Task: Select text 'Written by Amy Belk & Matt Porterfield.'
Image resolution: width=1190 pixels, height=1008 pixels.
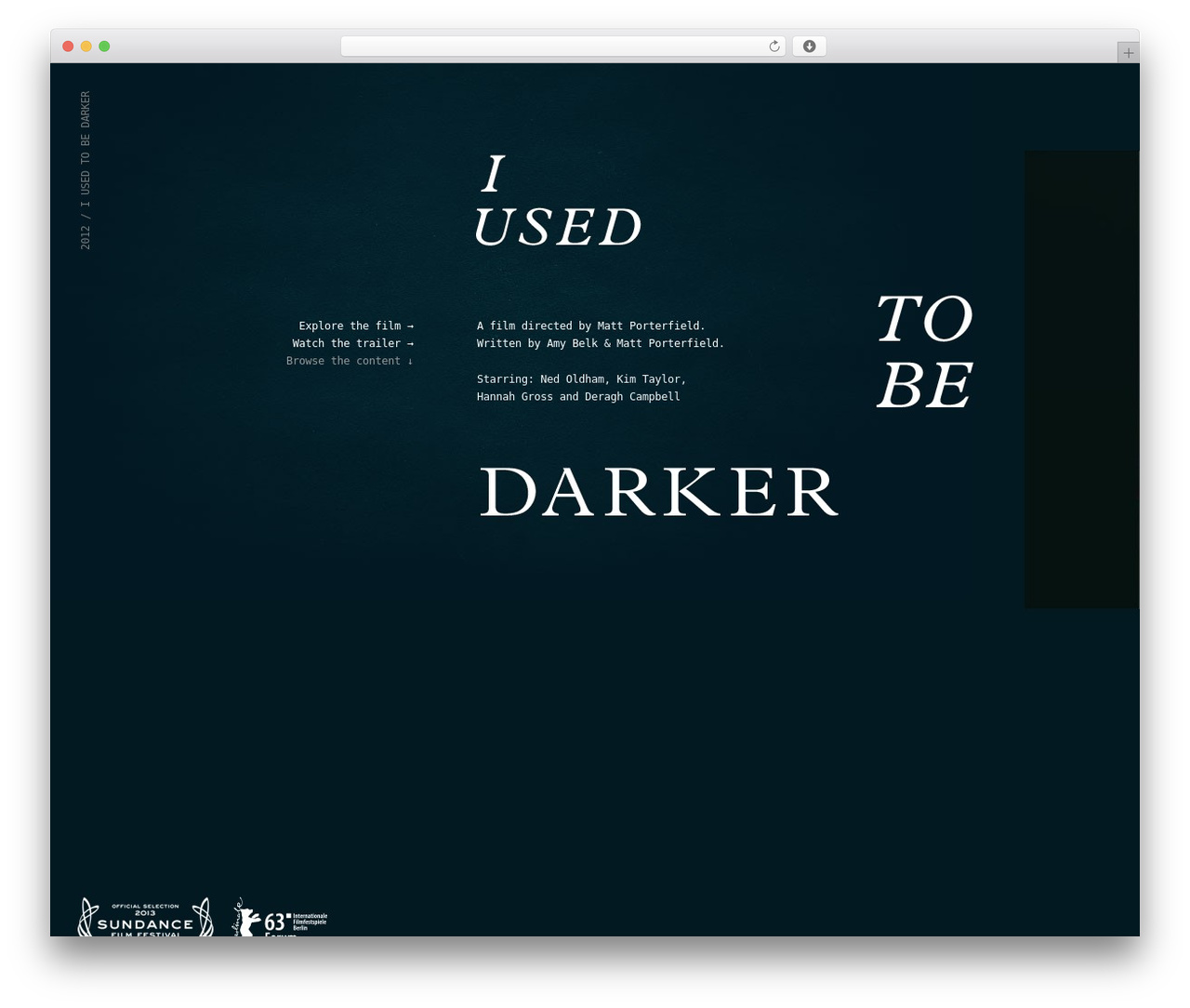Action: (601, 343)
